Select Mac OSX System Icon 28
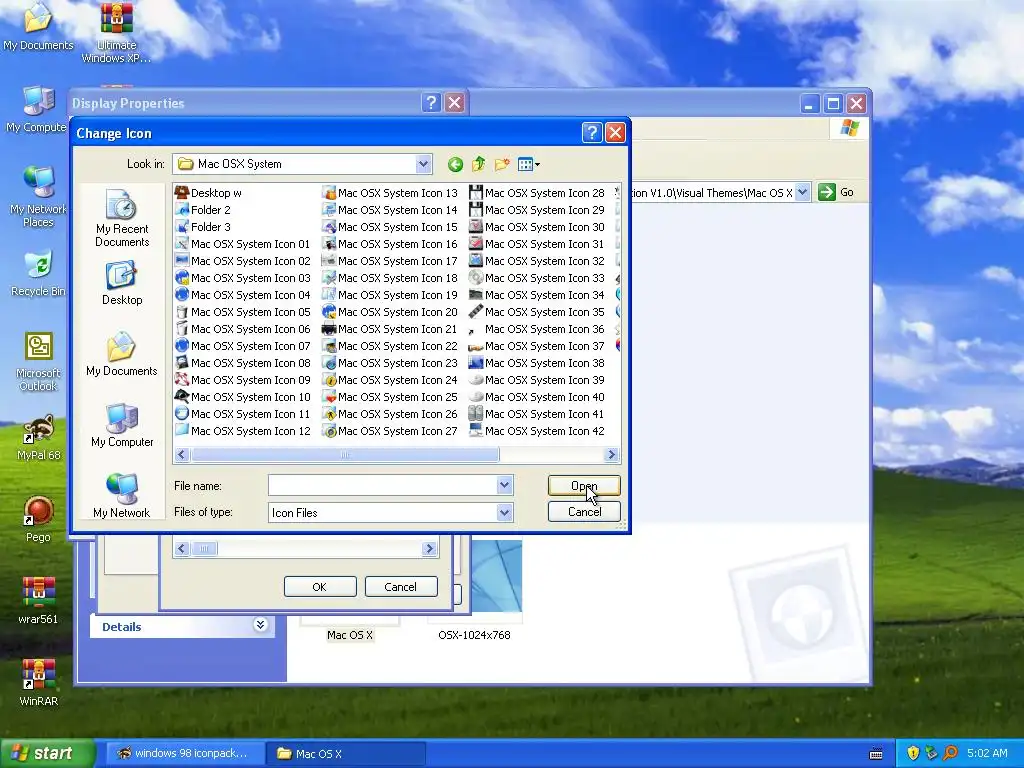Screen dimensions: 1024x768 click(x=537, y=193)
